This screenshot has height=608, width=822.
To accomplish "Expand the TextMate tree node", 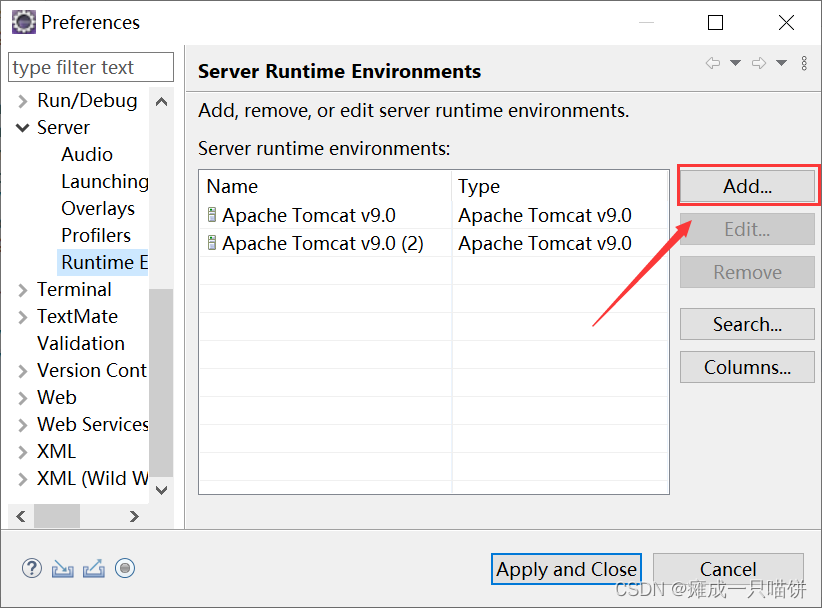I will [22, 317].
